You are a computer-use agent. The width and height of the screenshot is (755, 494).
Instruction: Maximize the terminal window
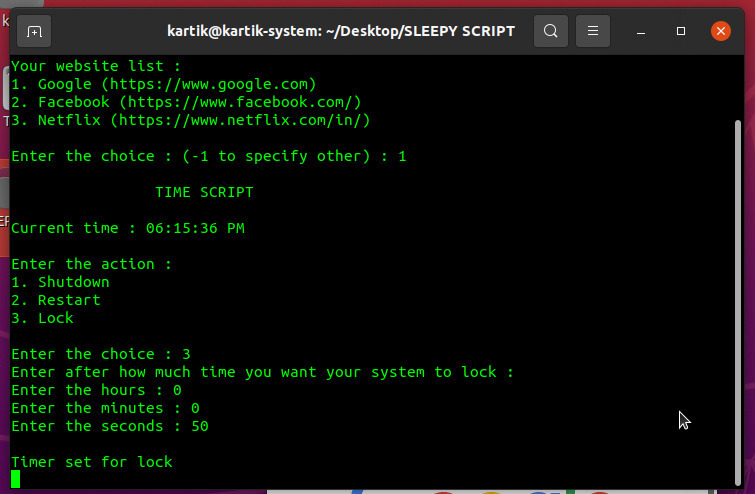[x=681, y=31]
